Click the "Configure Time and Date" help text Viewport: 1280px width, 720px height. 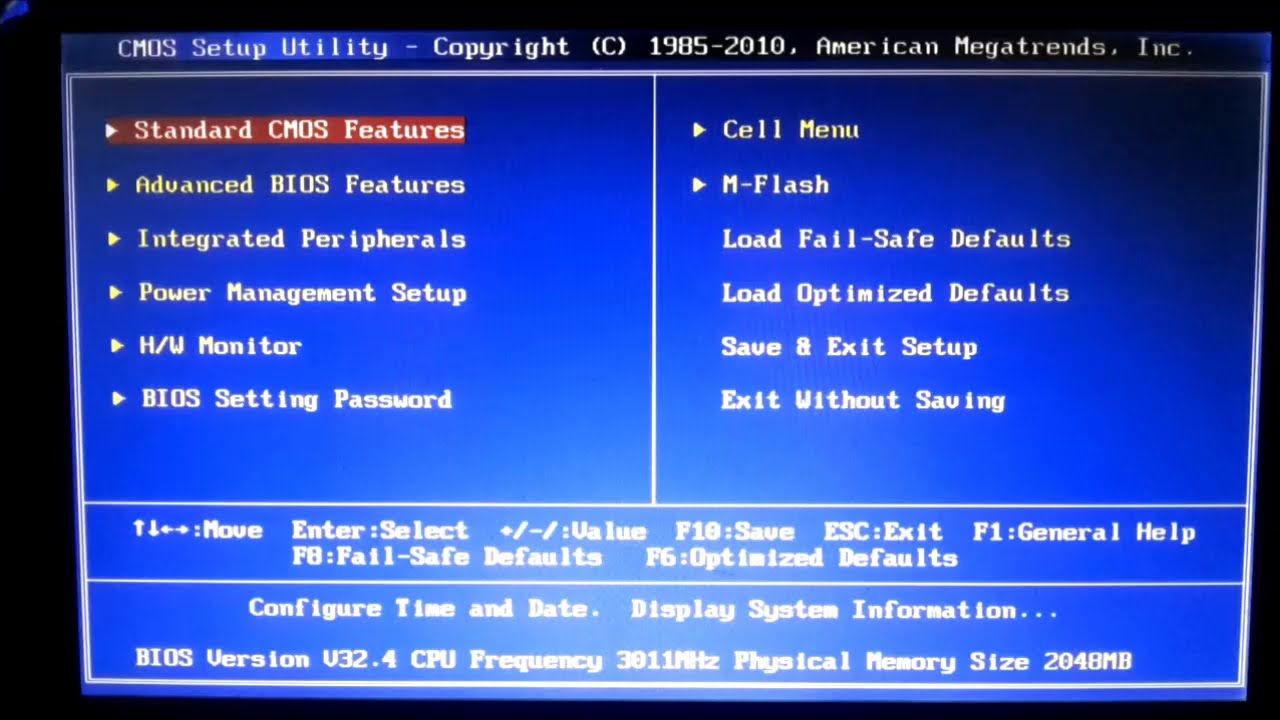425,608
